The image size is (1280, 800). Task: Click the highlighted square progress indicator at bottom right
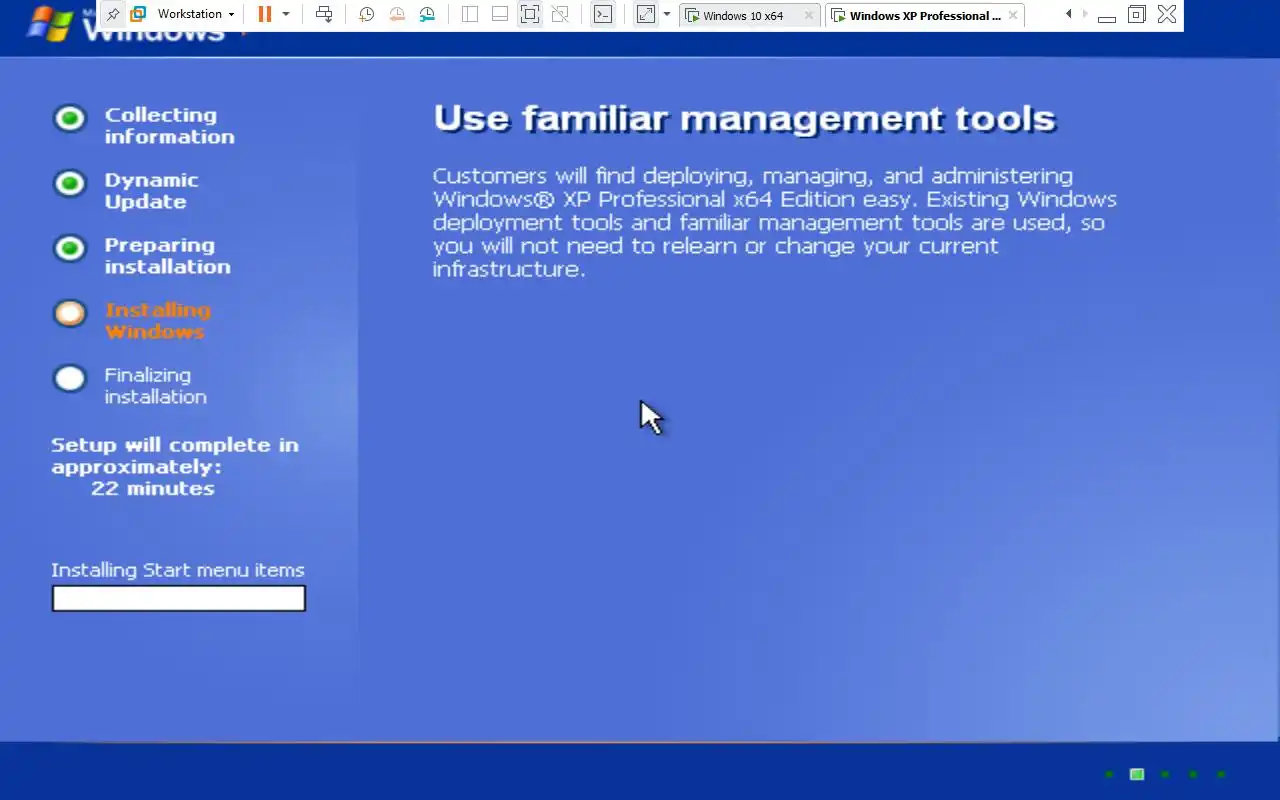tap(1137, 774)
